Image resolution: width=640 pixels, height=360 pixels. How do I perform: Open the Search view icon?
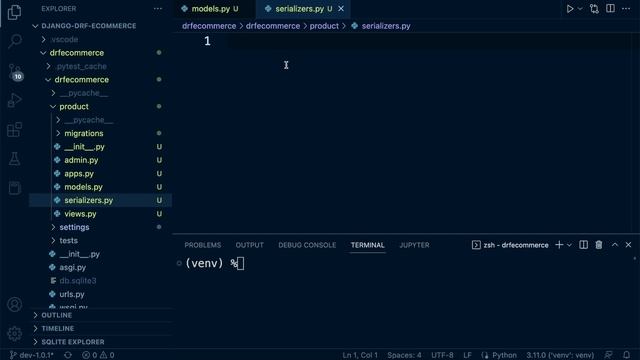click(15, 41)
